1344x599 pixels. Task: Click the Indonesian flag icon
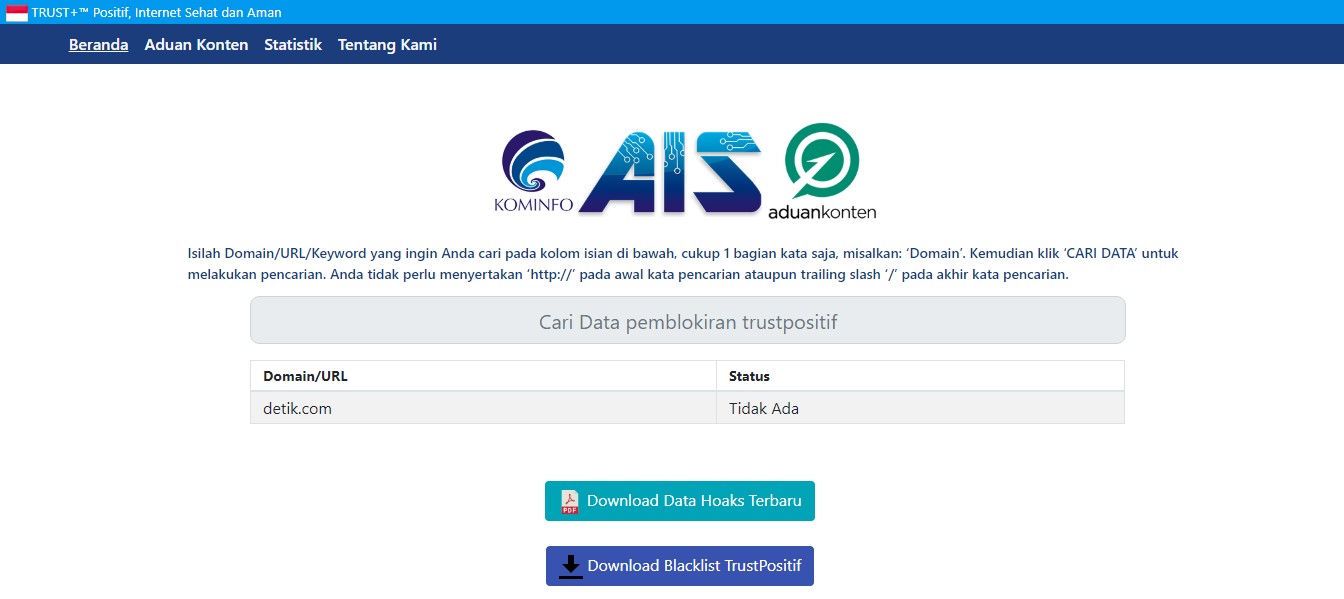[x=17, y=13]
